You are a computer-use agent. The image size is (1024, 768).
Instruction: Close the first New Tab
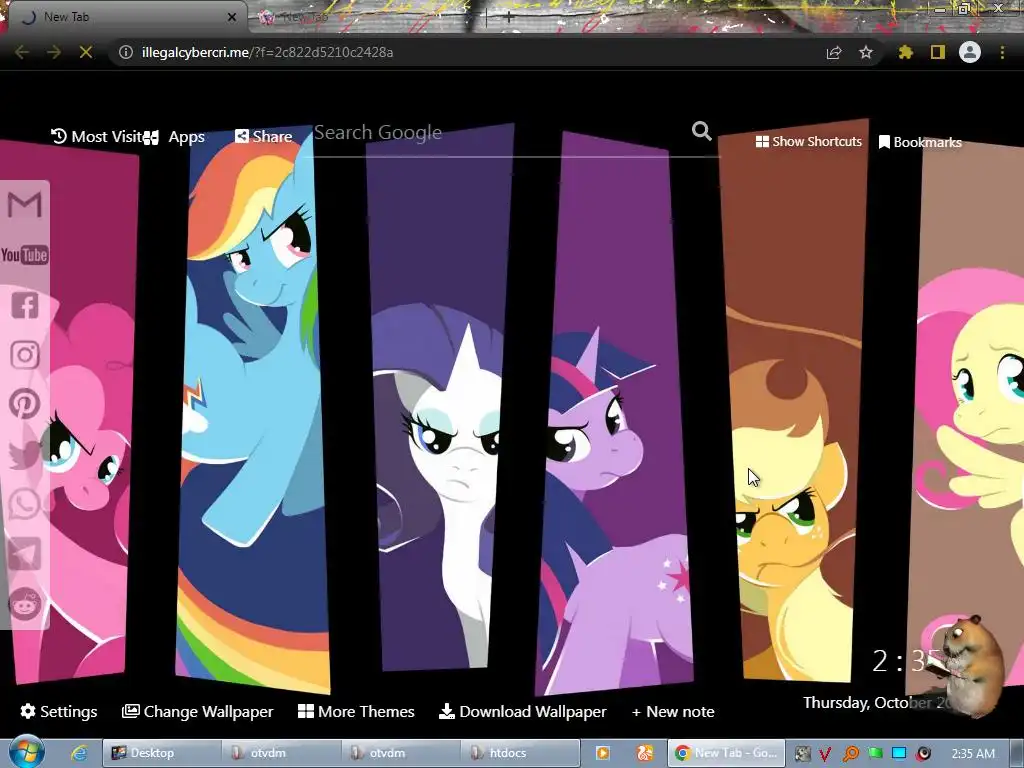232,17
